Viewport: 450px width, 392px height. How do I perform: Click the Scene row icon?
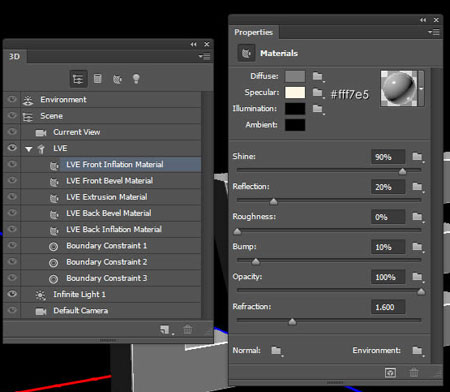pos(28,117)
